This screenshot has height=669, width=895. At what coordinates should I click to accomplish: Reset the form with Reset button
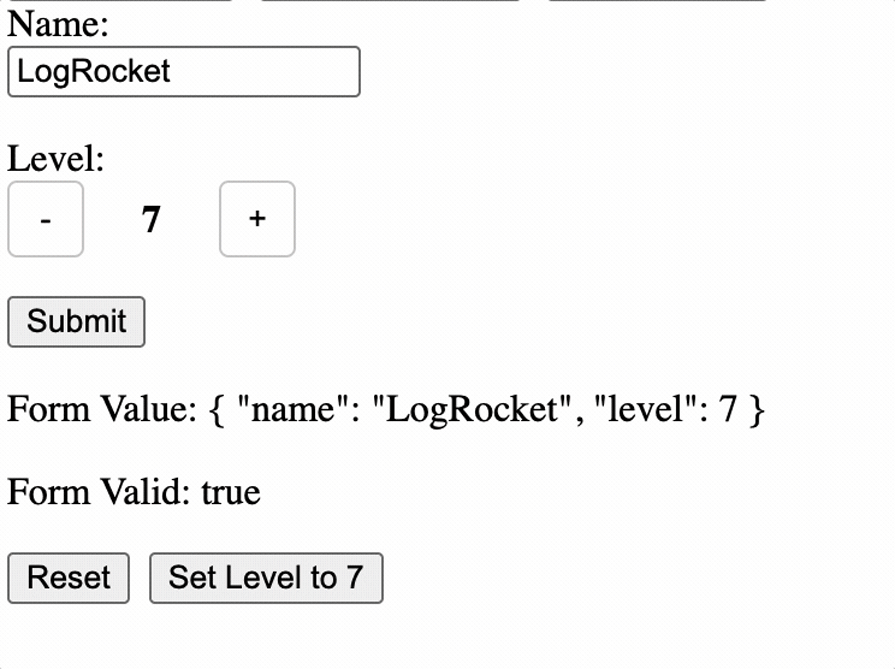(68, 578)
